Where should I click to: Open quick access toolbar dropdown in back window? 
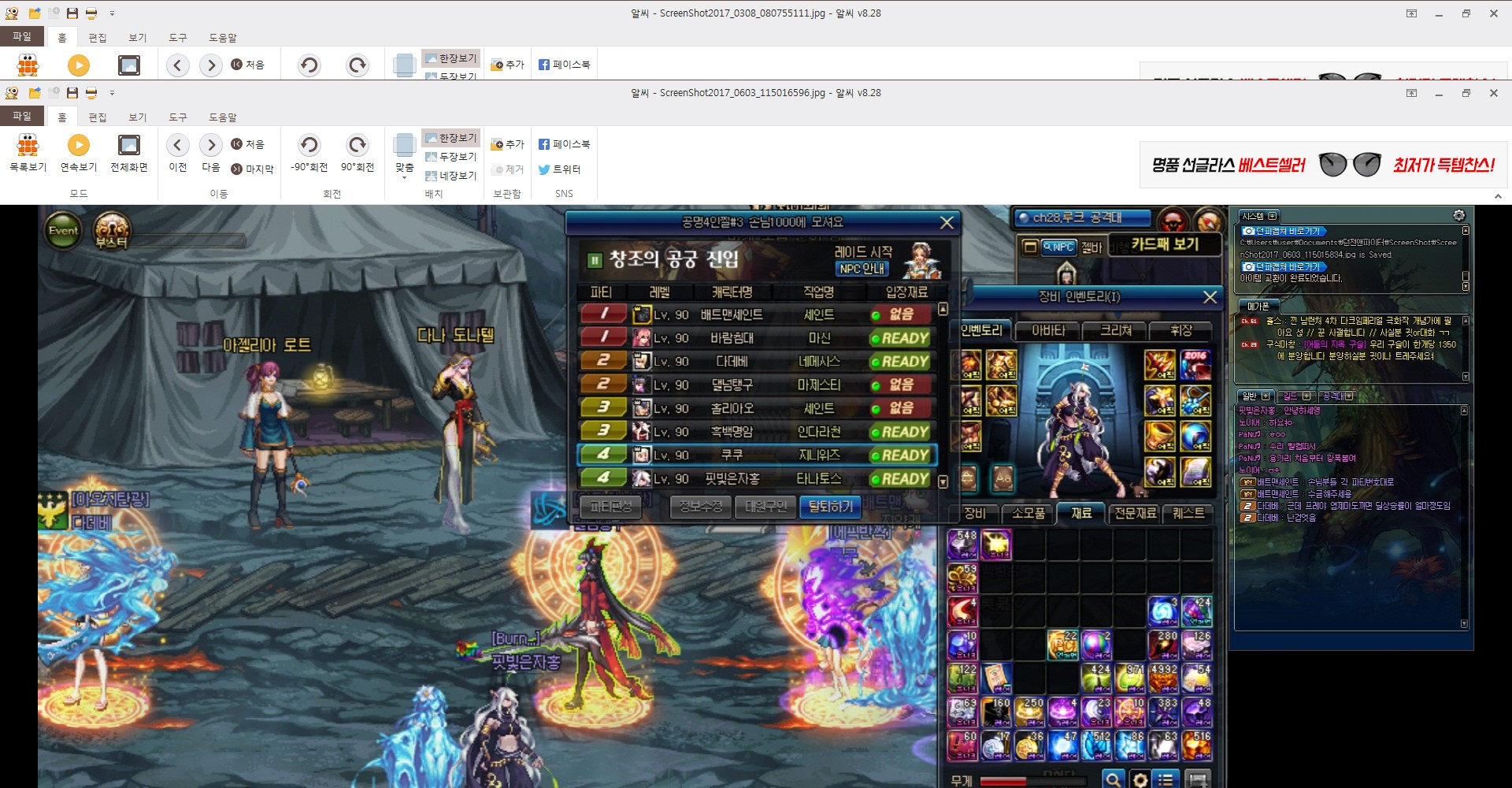112,13
